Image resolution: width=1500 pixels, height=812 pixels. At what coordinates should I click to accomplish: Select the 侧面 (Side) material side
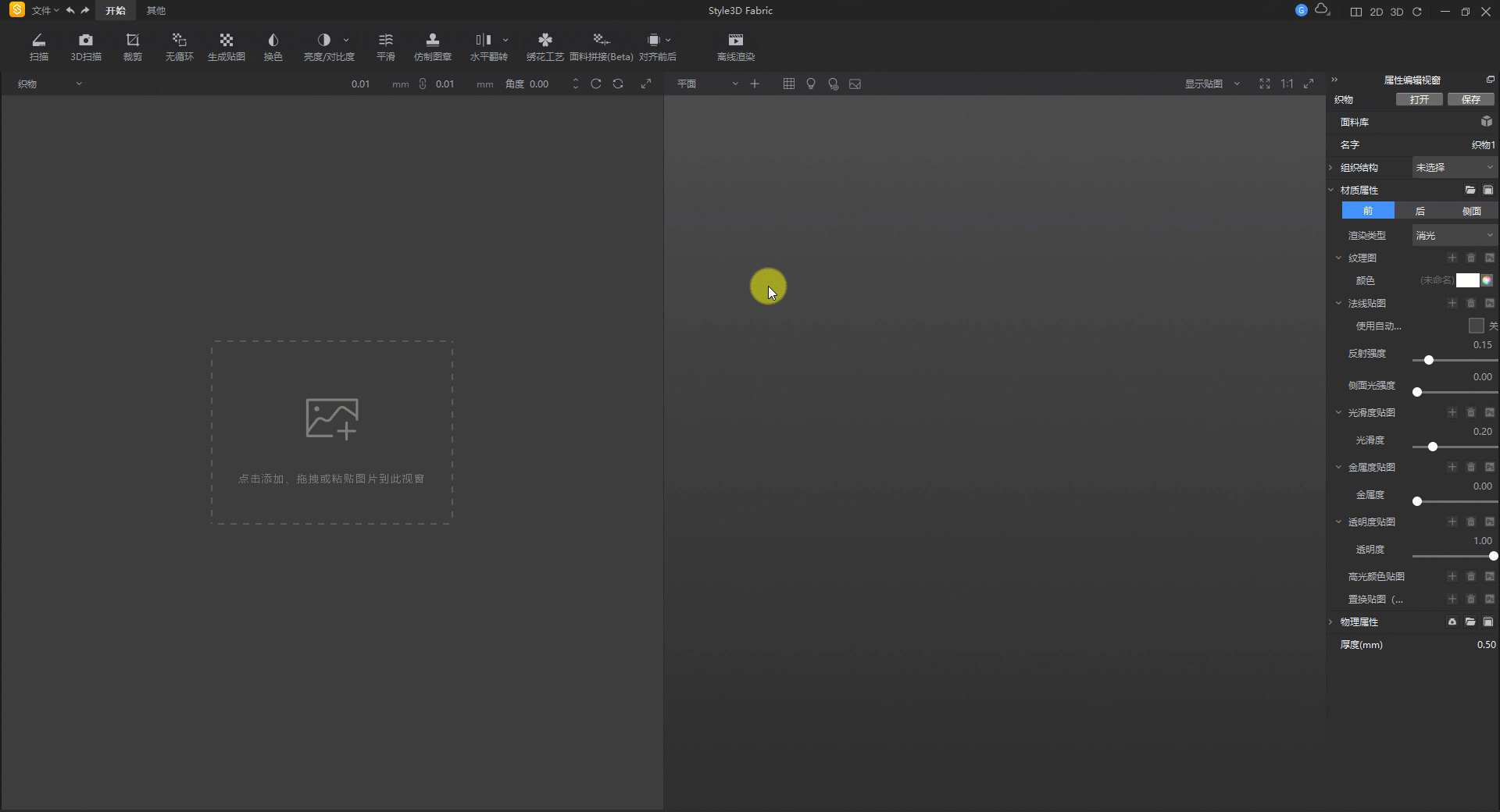(x=1471, y=211)
